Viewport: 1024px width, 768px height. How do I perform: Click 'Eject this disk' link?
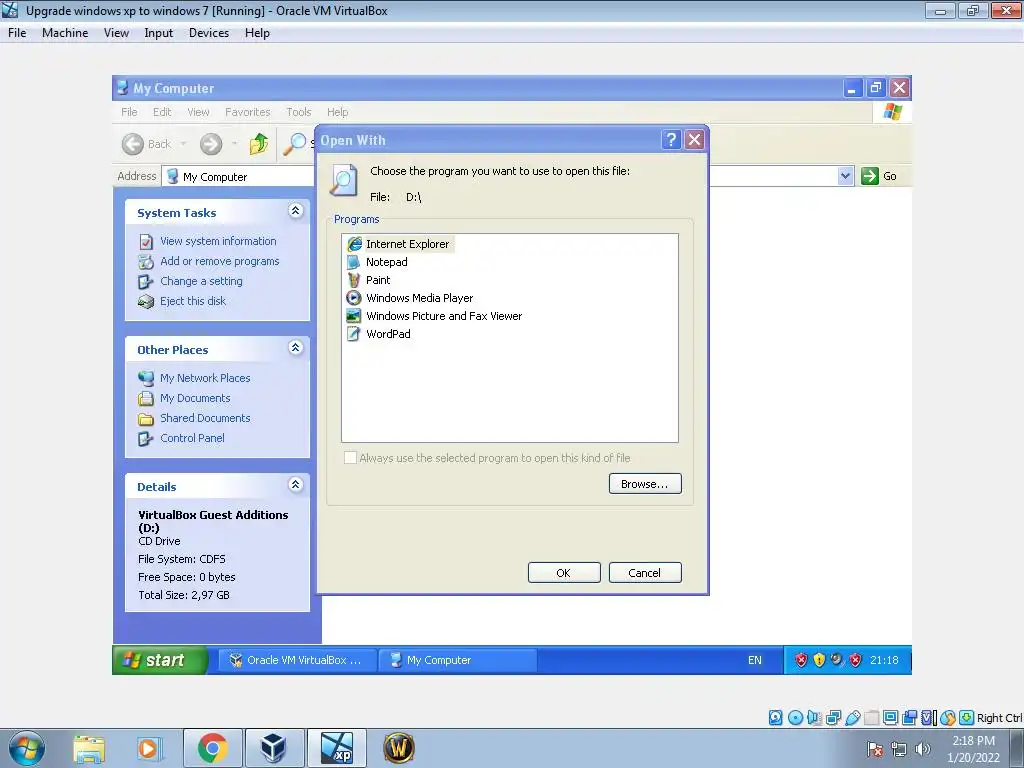[193, 301]
